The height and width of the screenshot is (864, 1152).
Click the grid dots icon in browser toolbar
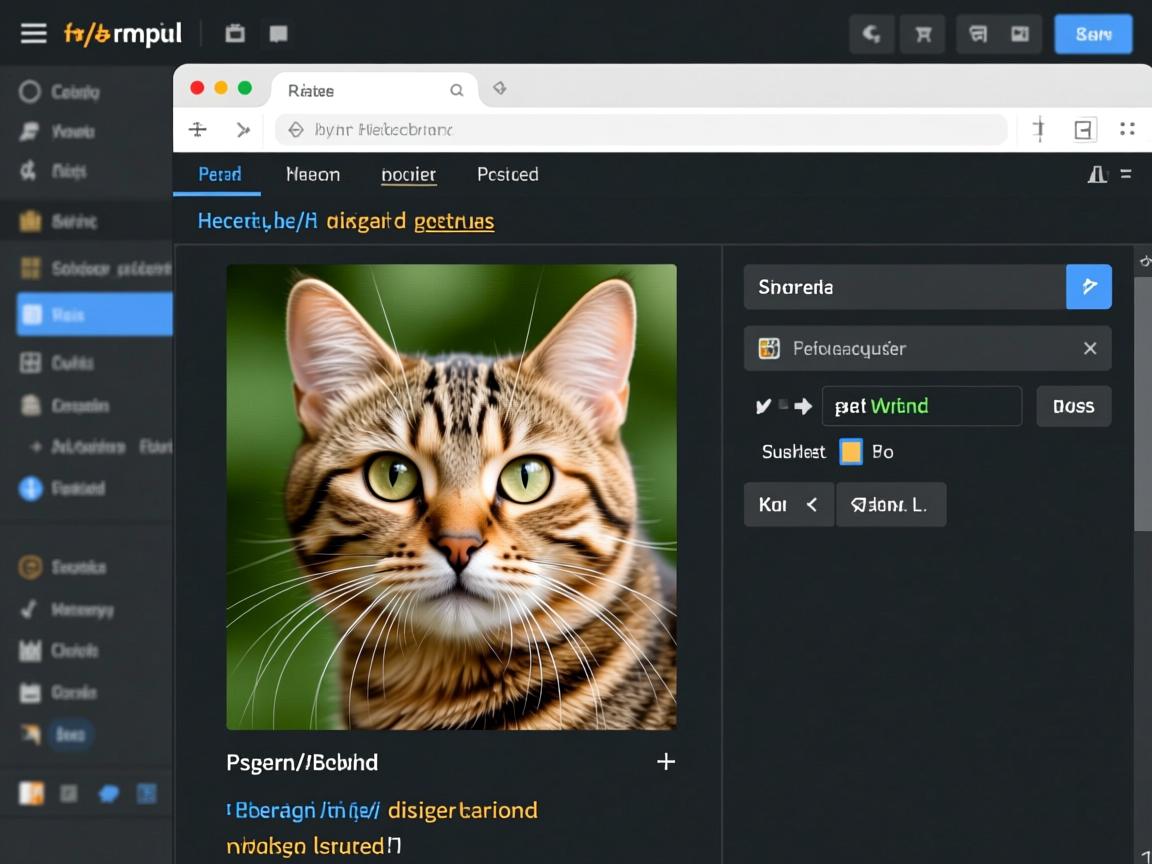[x=1127, y=129]
